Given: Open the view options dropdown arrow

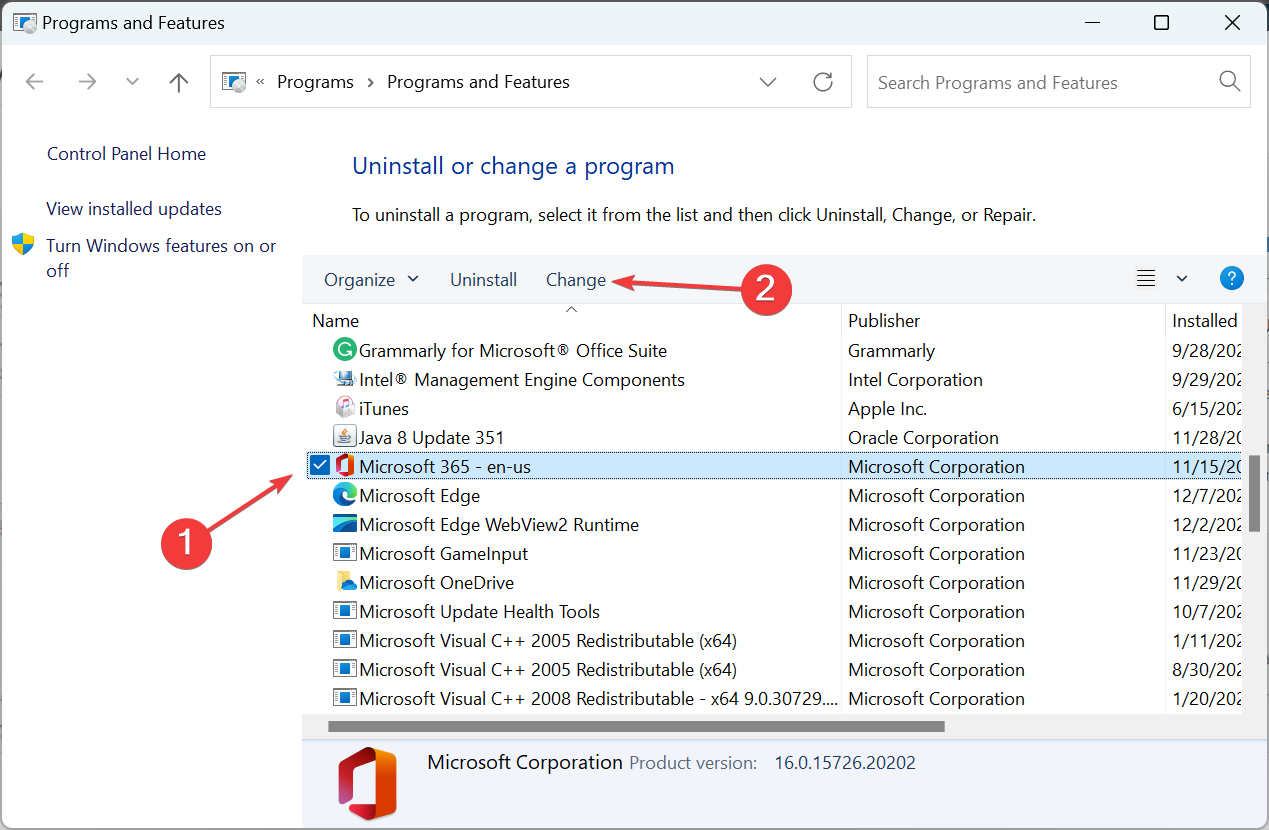Looking at the screenshot, I should (x=1182, y=279).
